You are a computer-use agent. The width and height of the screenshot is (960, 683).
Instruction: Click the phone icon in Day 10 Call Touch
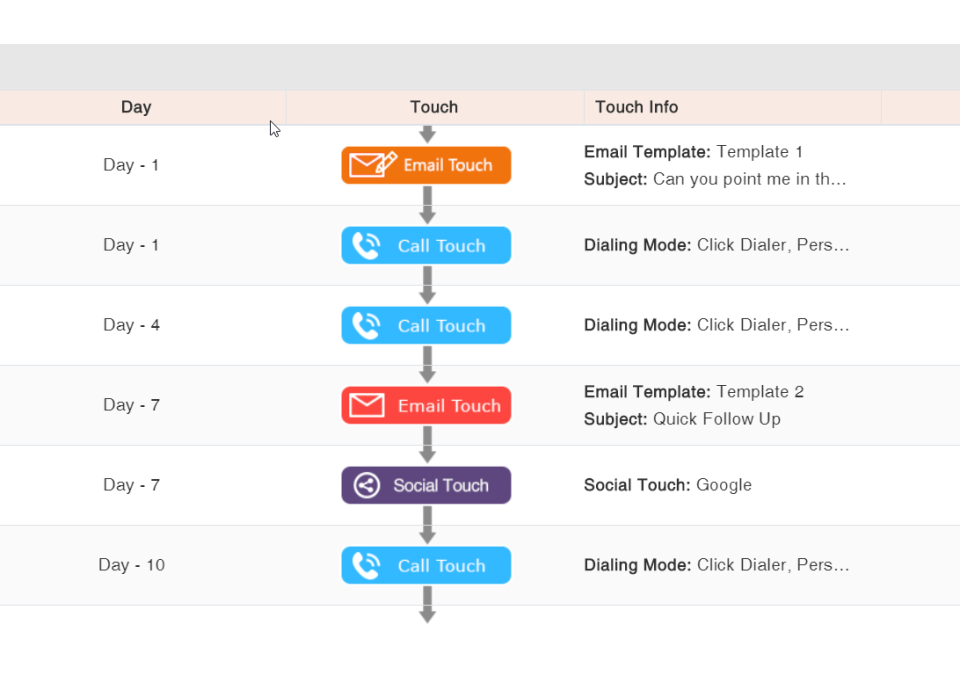point(368,565)
